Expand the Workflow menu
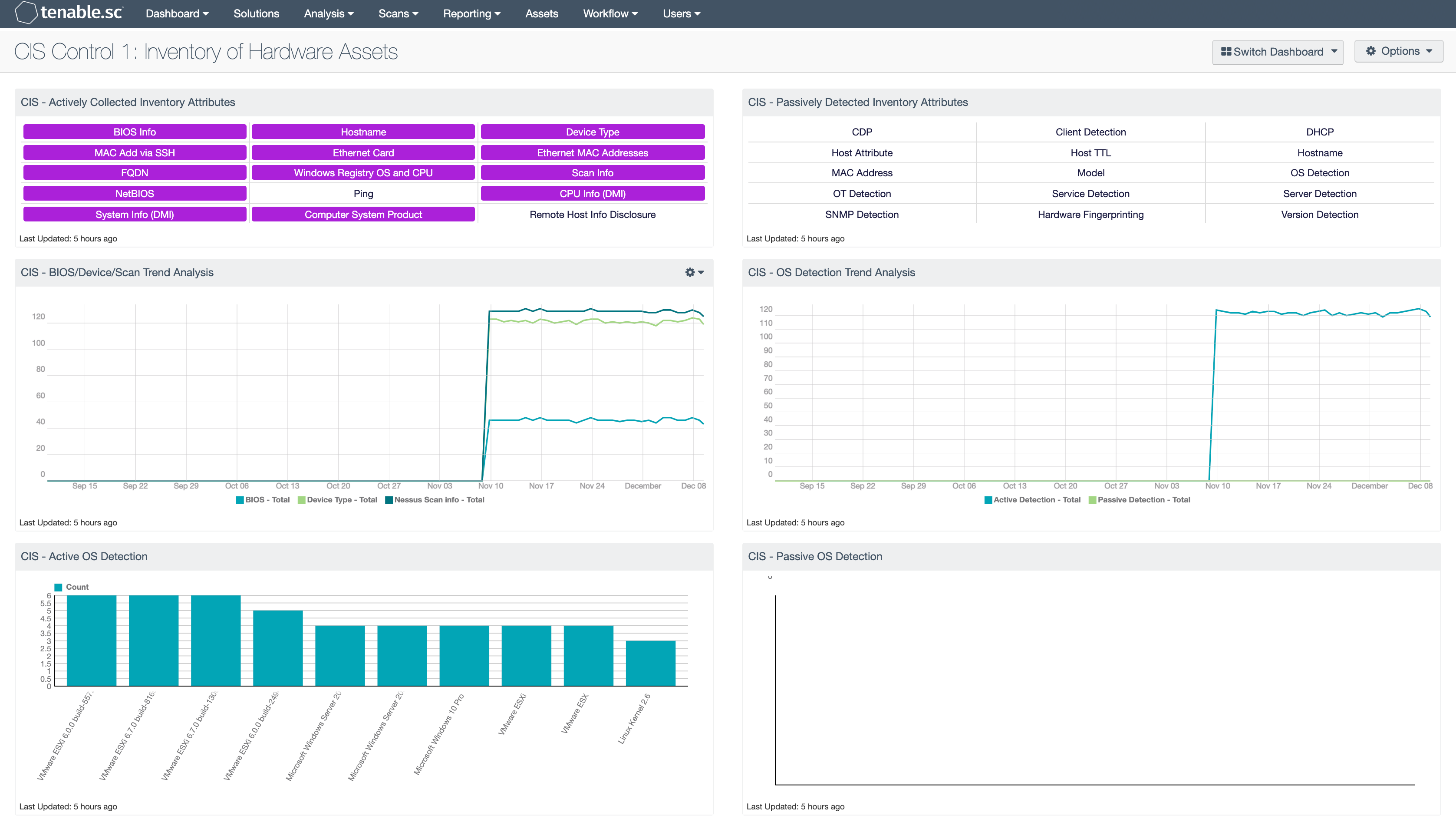 610,13
